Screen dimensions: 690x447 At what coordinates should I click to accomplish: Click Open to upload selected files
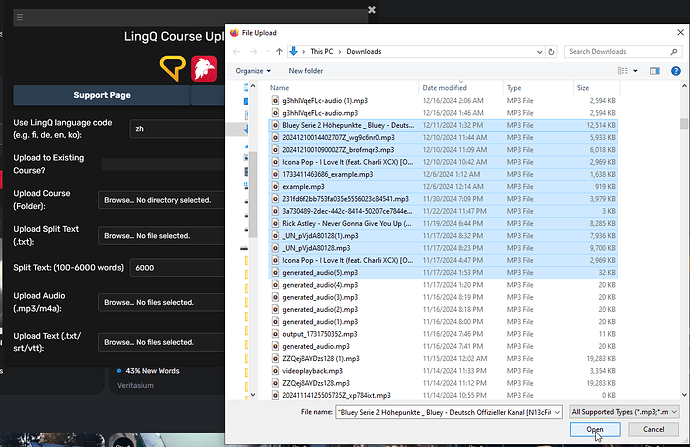(x=595, y=429)
